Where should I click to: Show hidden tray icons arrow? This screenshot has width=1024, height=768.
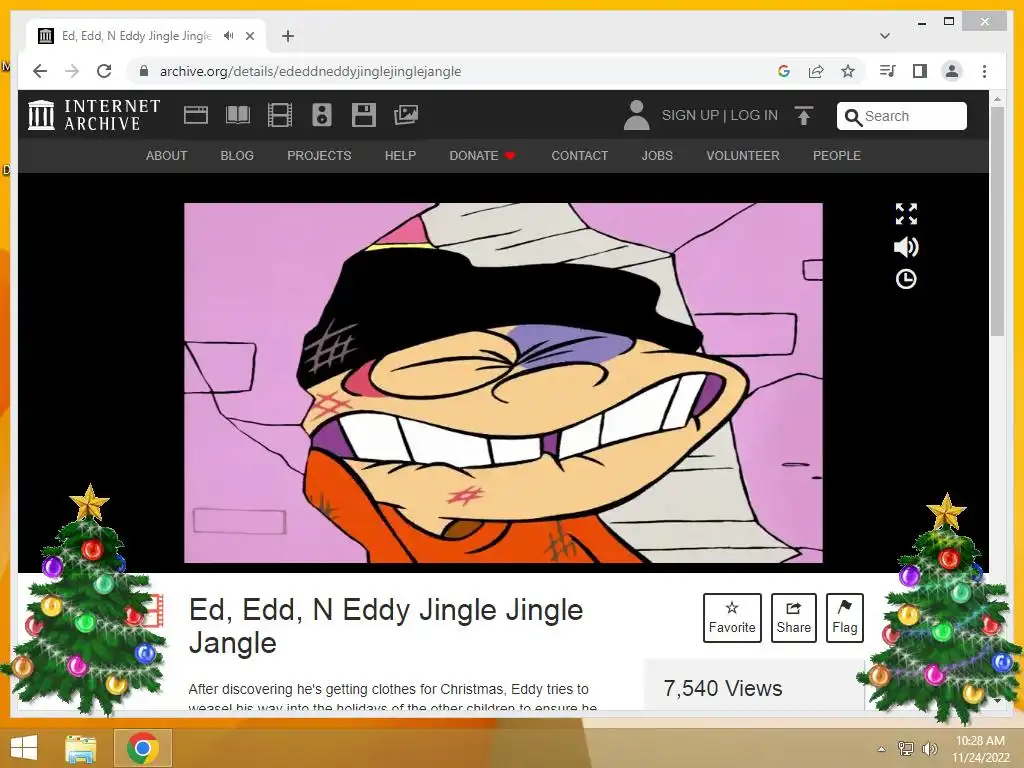(x=882, y=749)
